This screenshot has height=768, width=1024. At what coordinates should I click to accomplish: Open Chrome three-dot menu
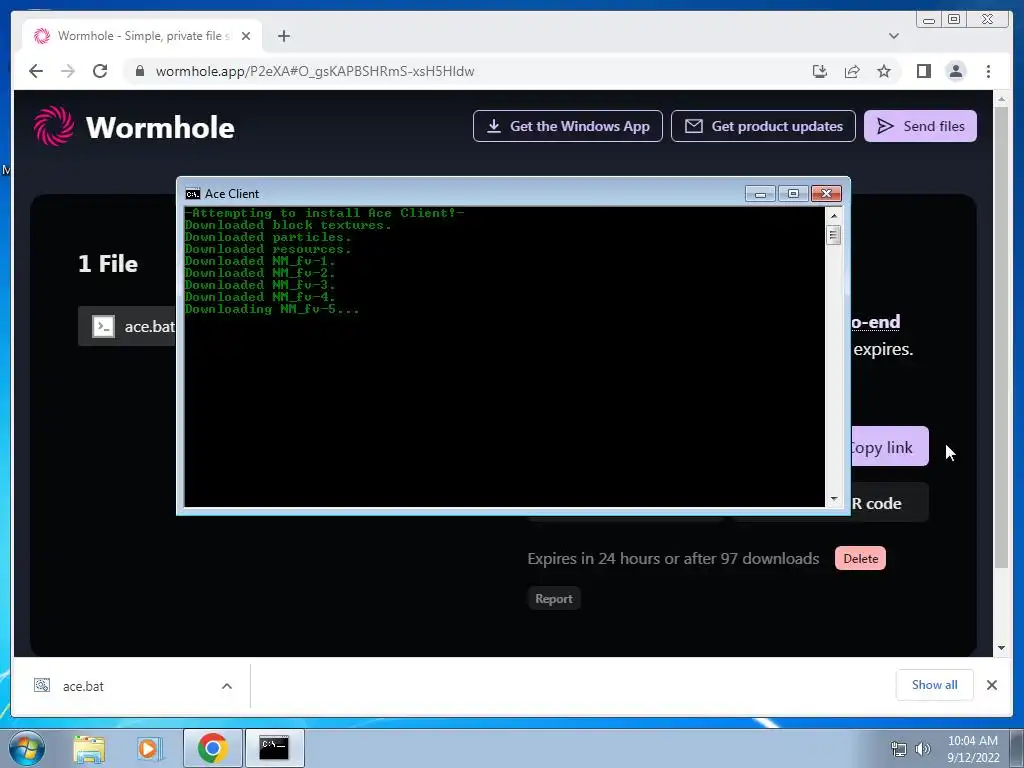point(988,71)
